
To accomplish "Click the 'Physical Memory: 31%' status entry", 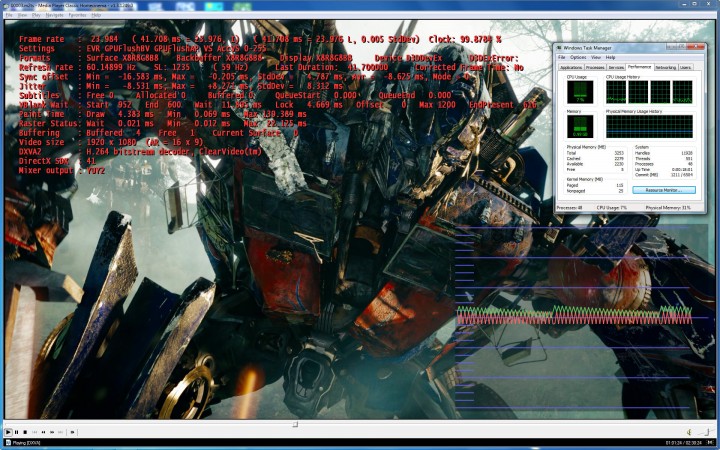I will coord(668,208).
